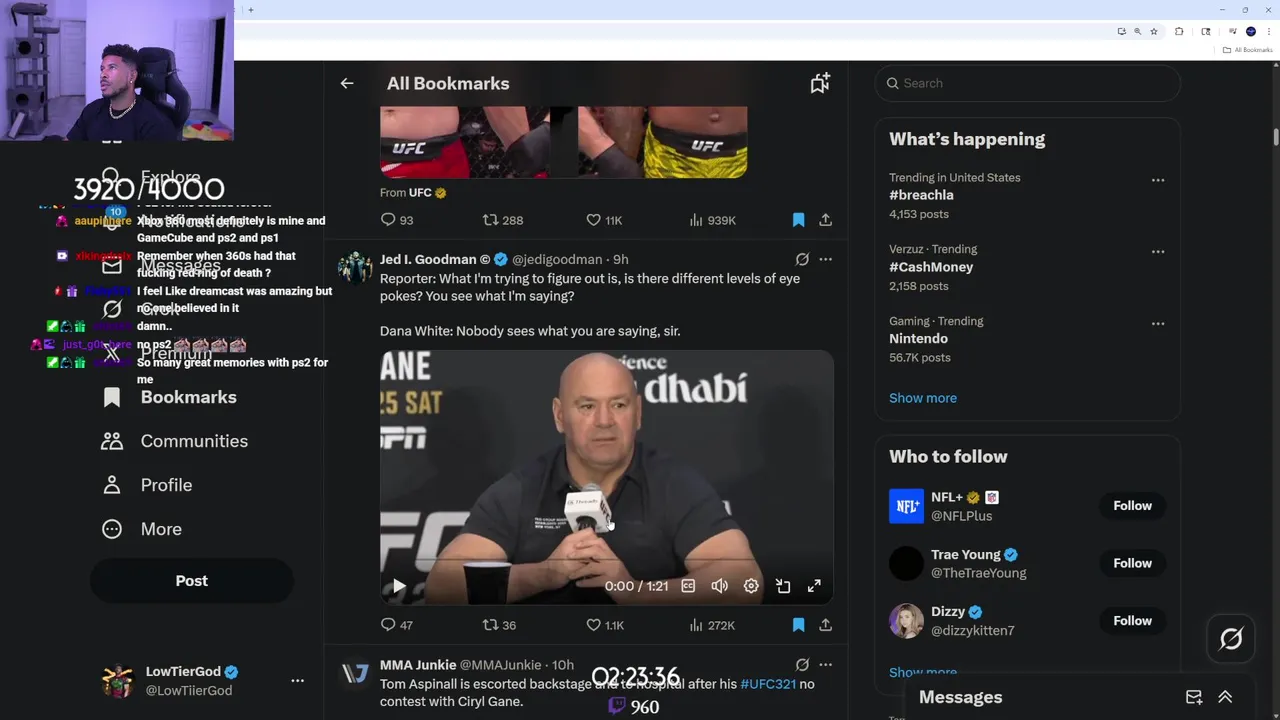Viewport: 1280px width, 720px height.
Task: Open Grok icon on Jed I. Goodman post
Action: 802,259
